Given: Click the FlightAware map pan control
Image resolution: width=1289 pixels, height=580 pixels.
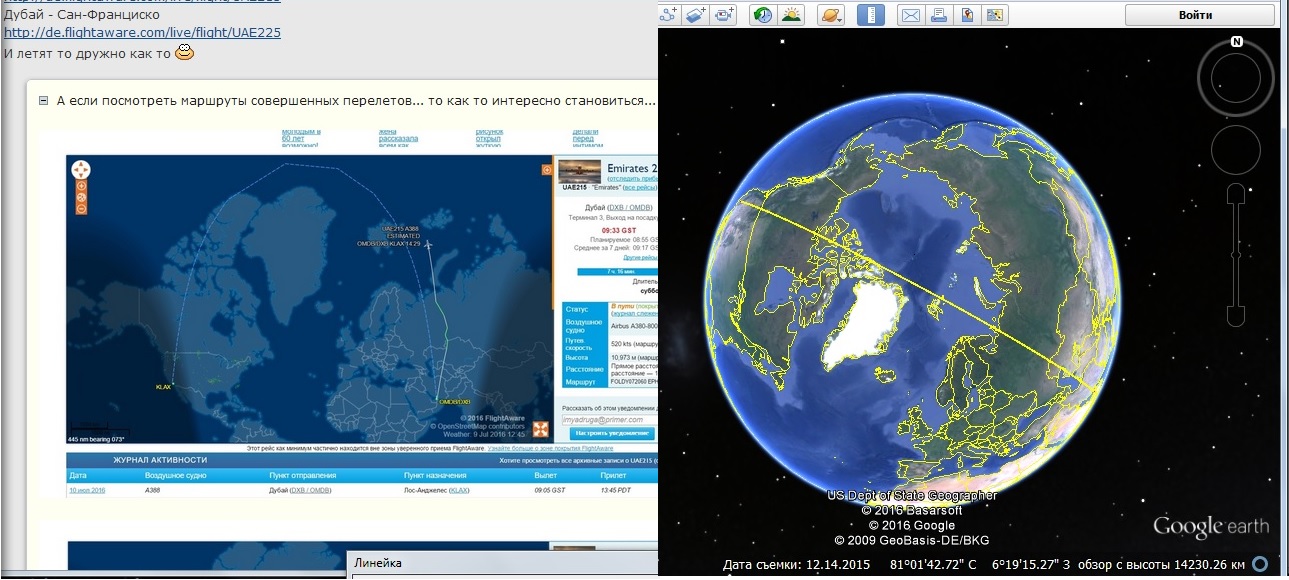Looking at the screenshot, I should [x=81, y=169].
